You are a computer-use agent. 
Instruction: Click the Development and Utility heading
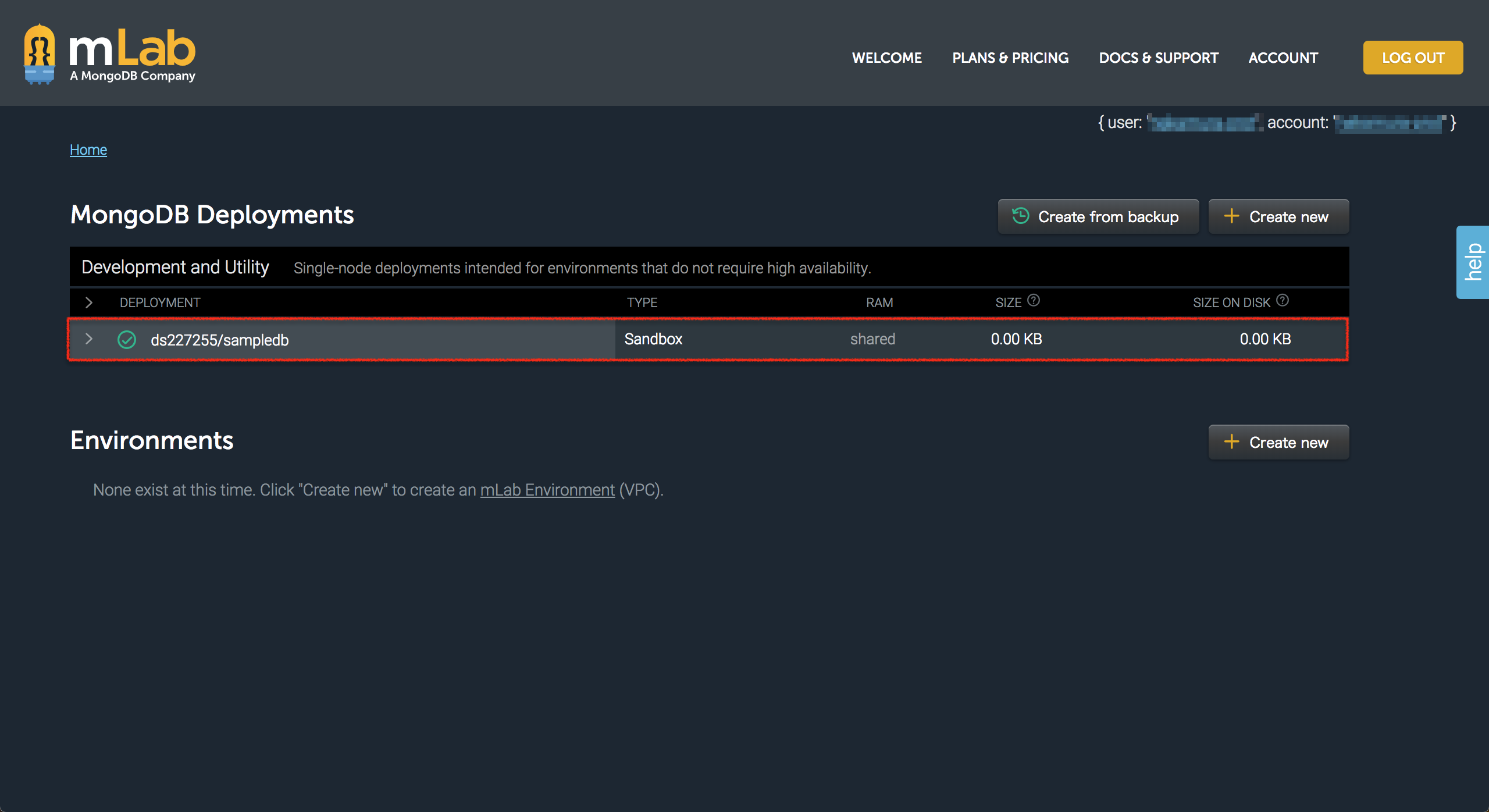(175, 267)
